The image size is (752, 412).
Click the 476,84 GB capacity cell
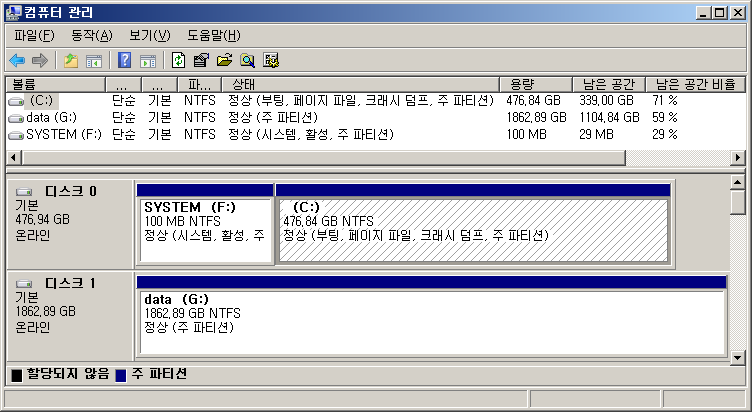pyautogui.click(x=533, y=101)
